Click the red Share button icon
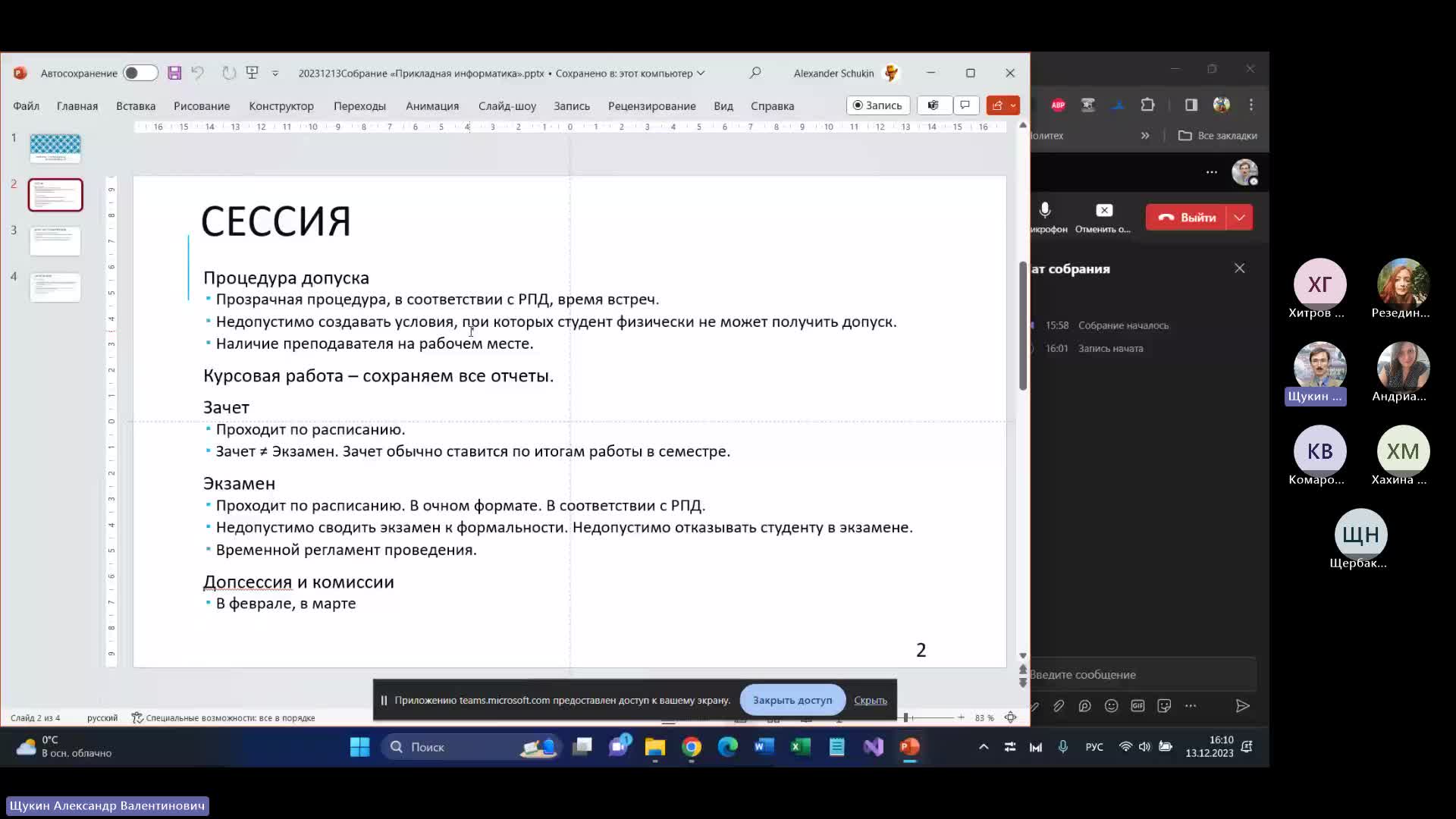Screen dimensions: 1456x819 tap(997, 105)
